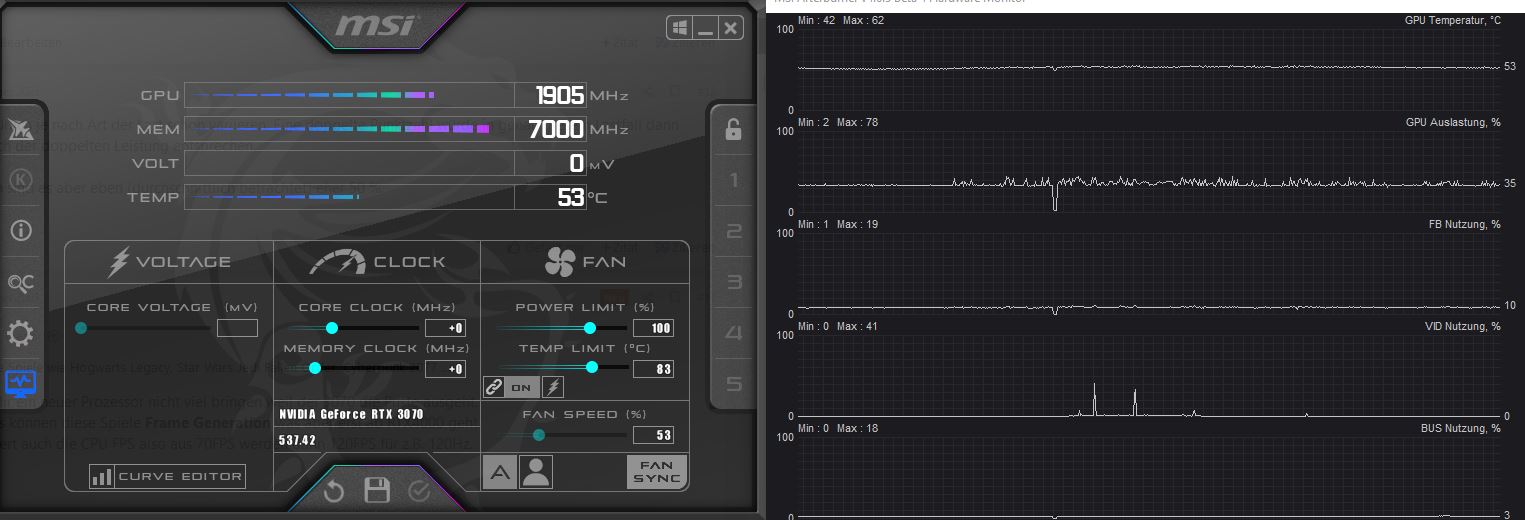Viewport: 1525px width, 520px height.
Task: Minimize the Afterburner window
Action: click(706, 28)
